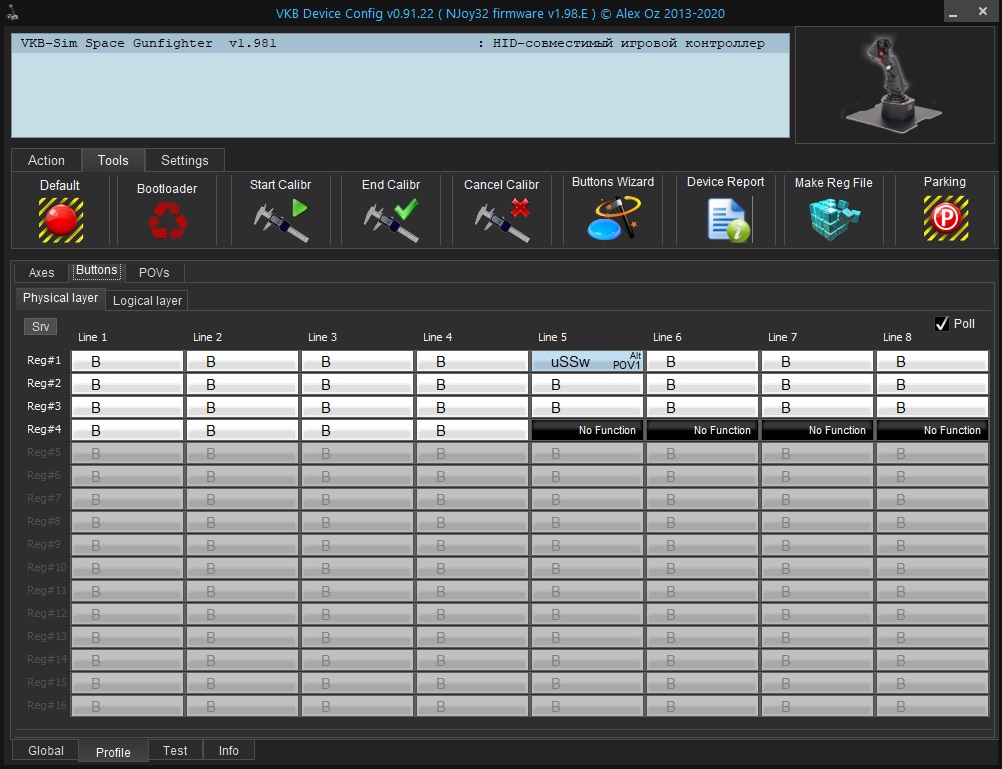Click the Parking icon
Image resolution: width=1002 pixels, height=769 pixels.
pos(946,219)
